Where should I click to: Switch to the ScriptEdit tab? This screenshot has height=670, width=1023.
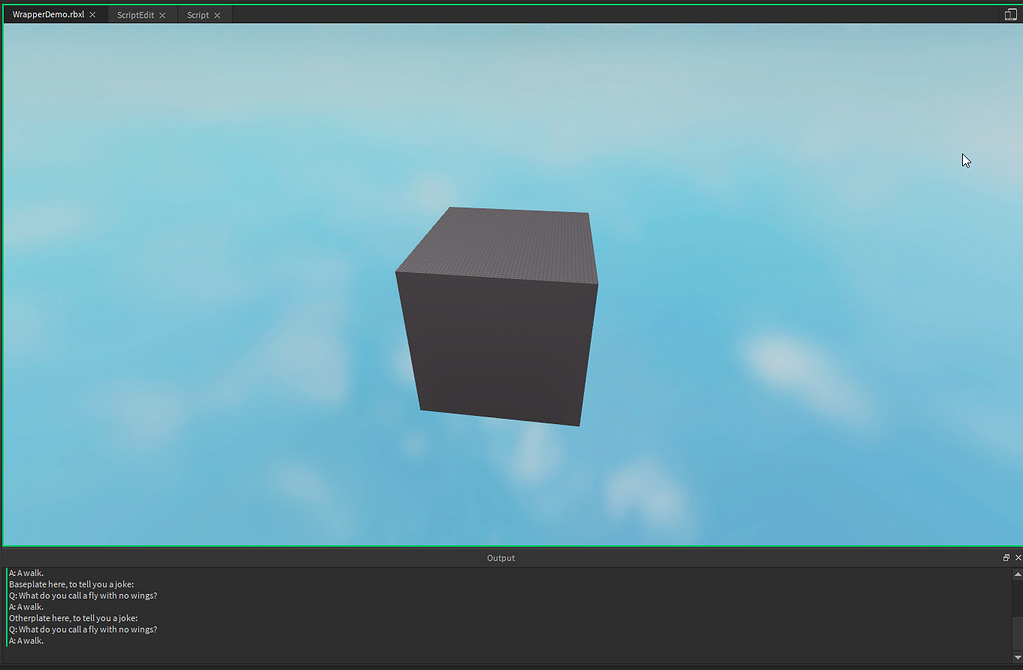[135, 14]
